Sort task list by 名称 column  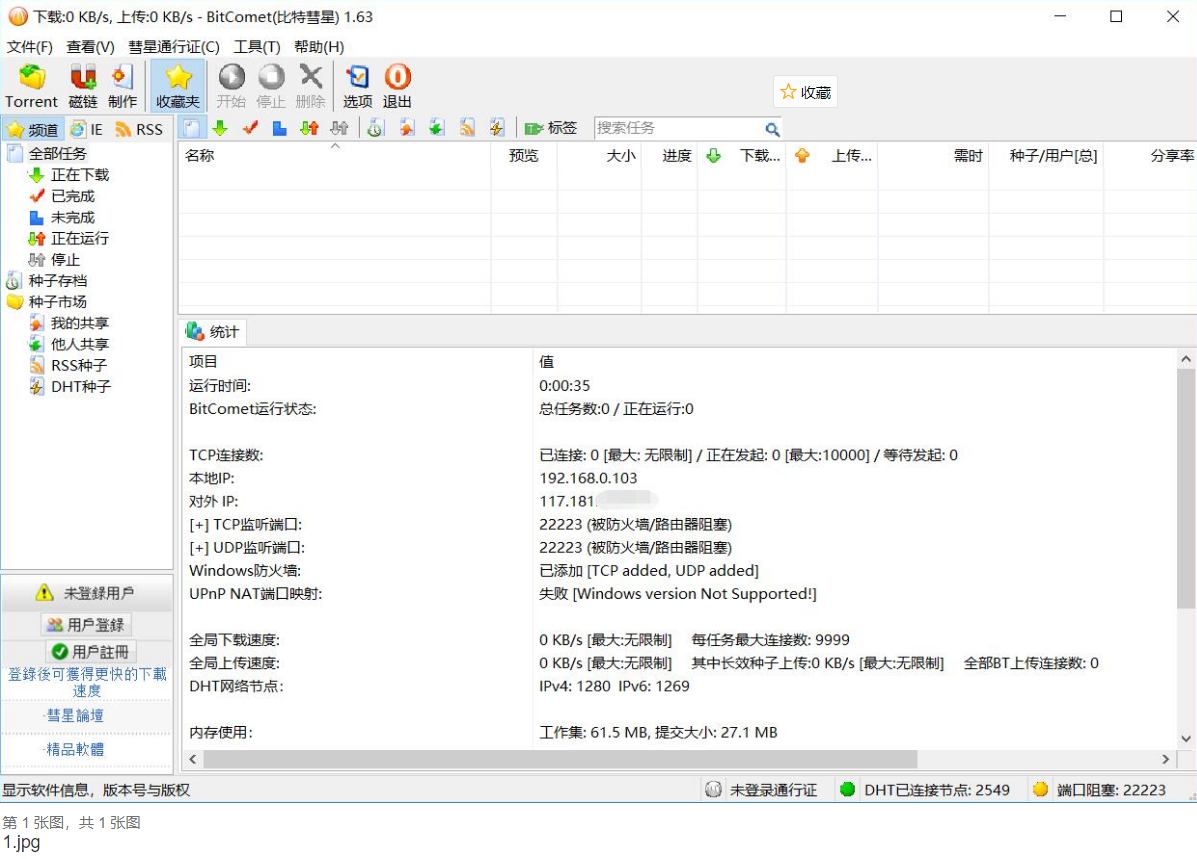(x=334, y=156)
